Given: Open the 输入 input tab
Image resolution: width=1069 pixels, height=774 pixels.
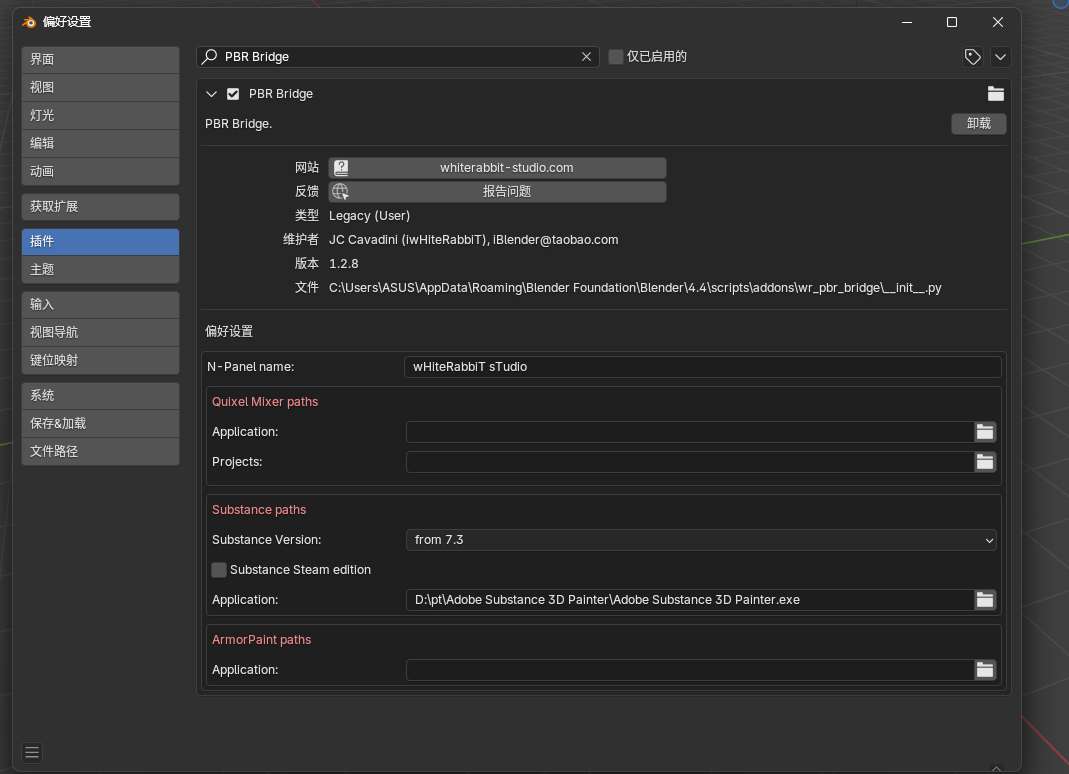Looking at the screenshot, I should [x=100, y=304].
